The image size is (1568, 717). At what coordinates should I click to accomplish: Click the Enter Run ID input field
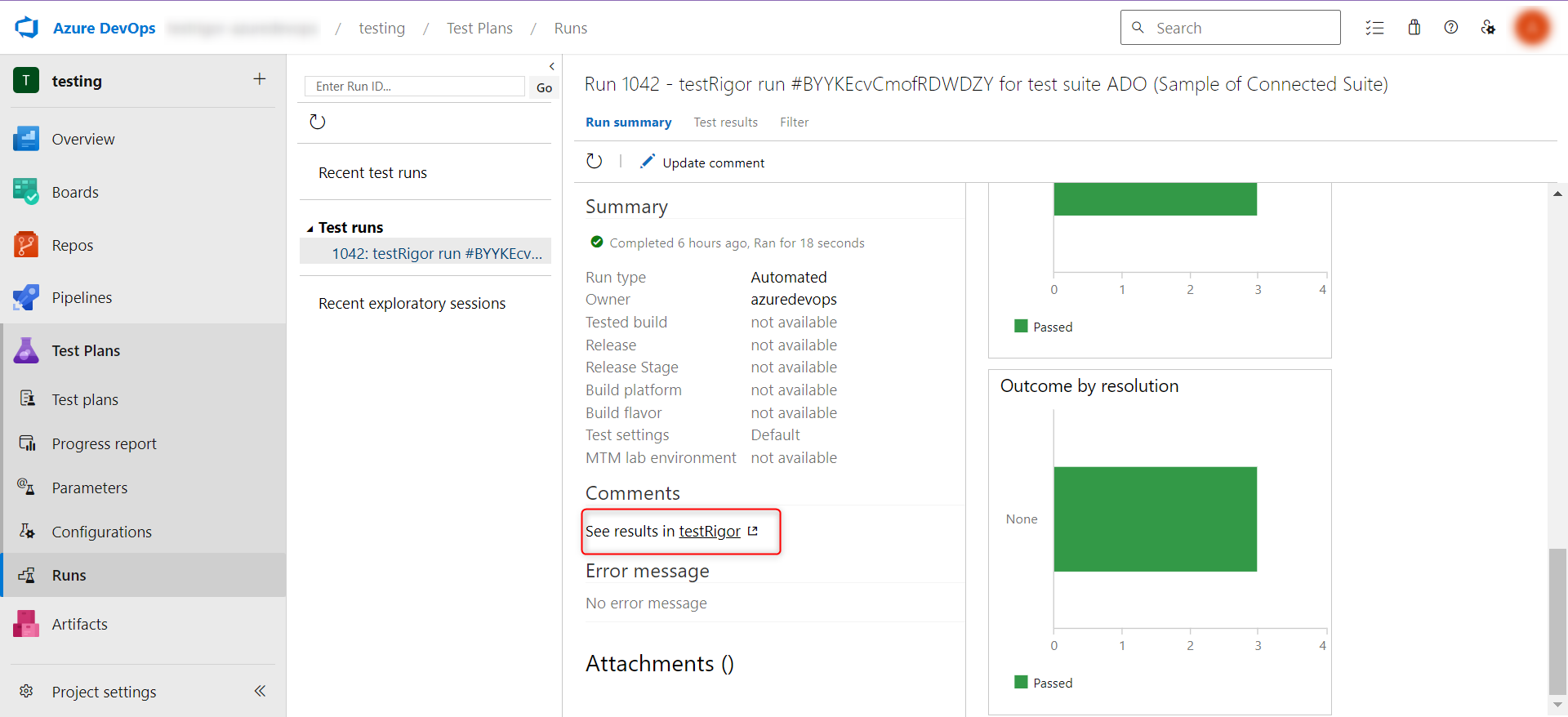click(415, 87)
